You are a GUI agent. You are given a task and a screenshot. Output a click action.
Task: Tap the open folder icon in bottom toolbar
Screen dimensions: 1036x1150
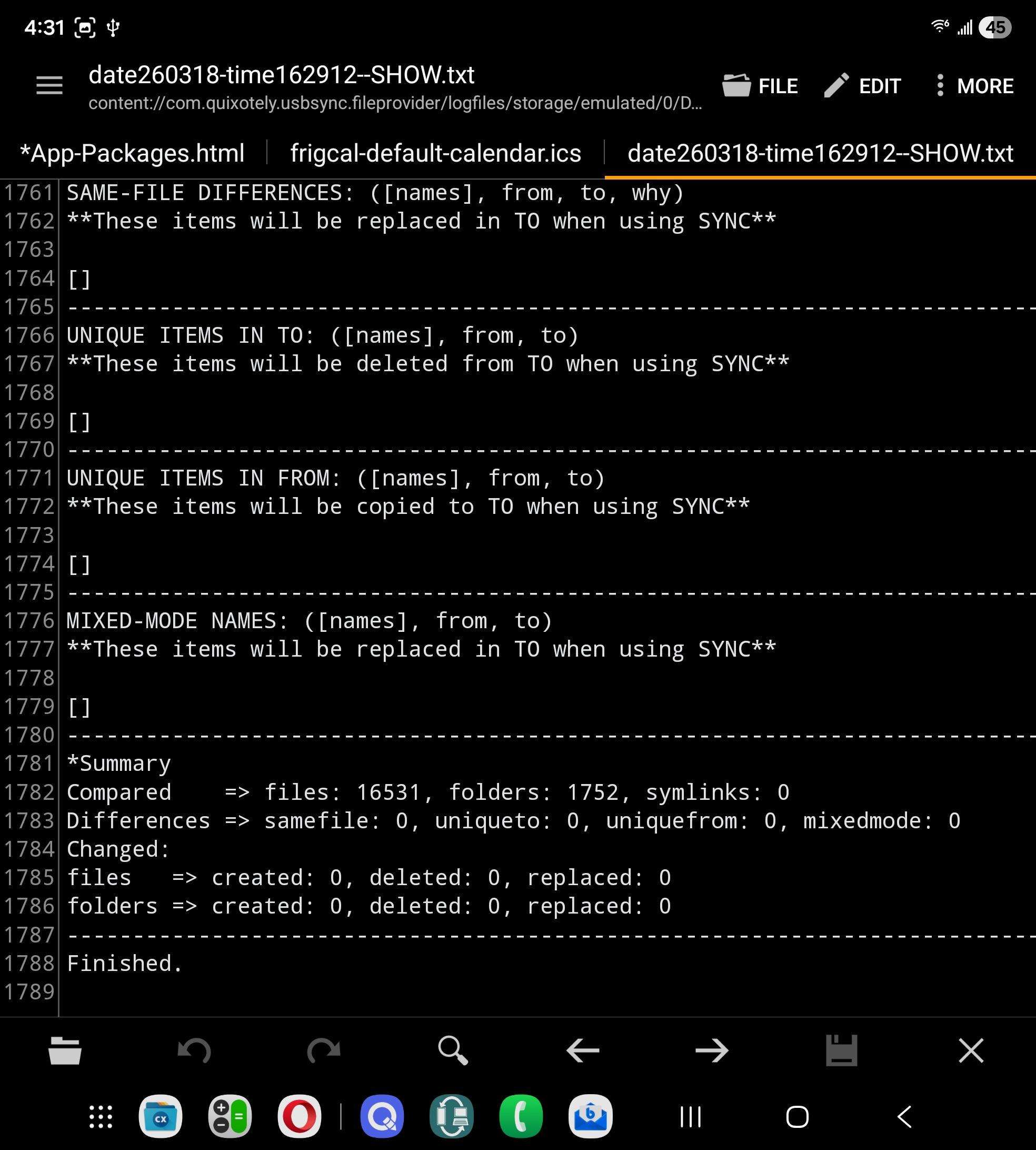point(65,1050)
